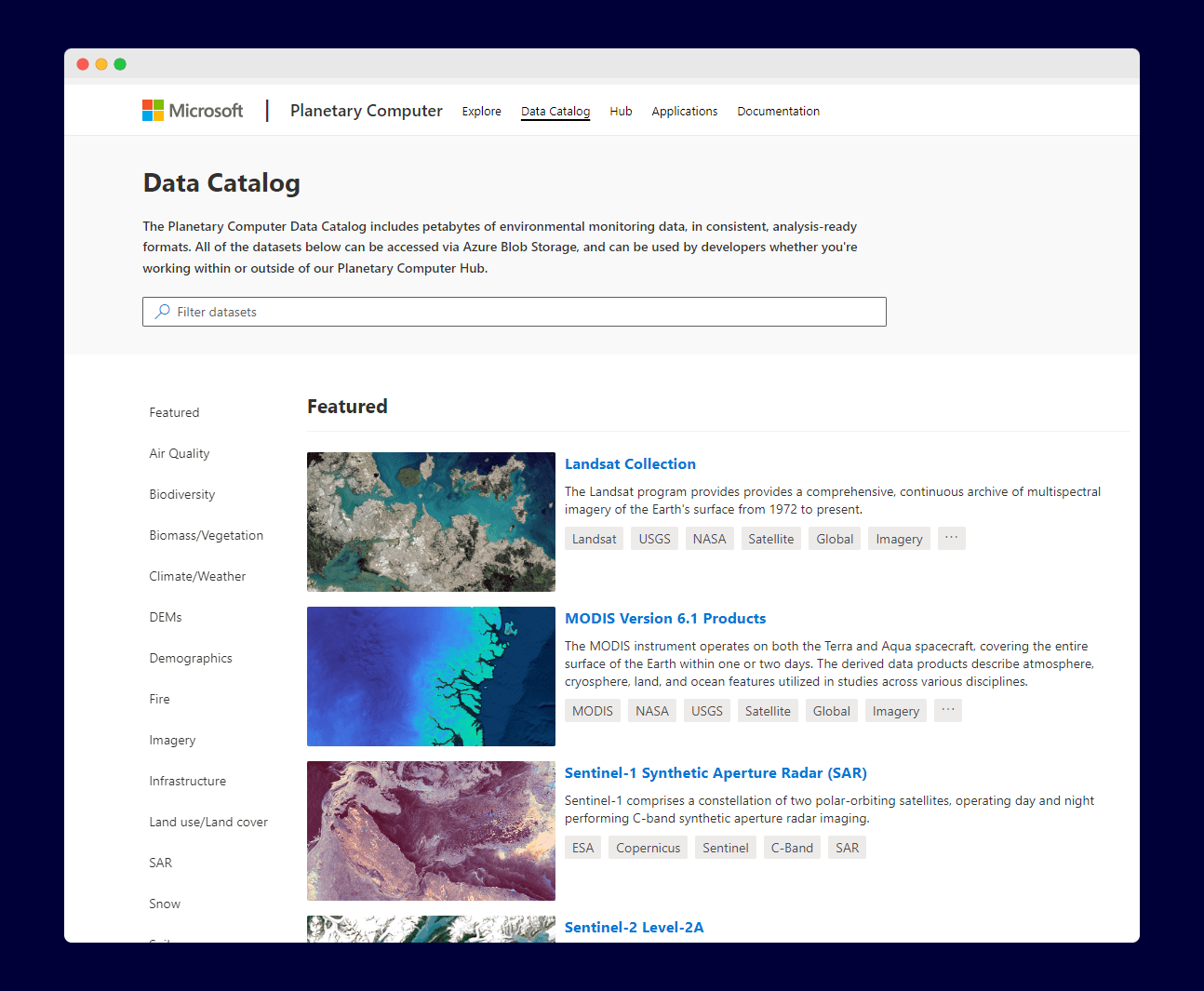Select the SAR sidebar category
The image size is (1204, 991).
click(160, 863)
